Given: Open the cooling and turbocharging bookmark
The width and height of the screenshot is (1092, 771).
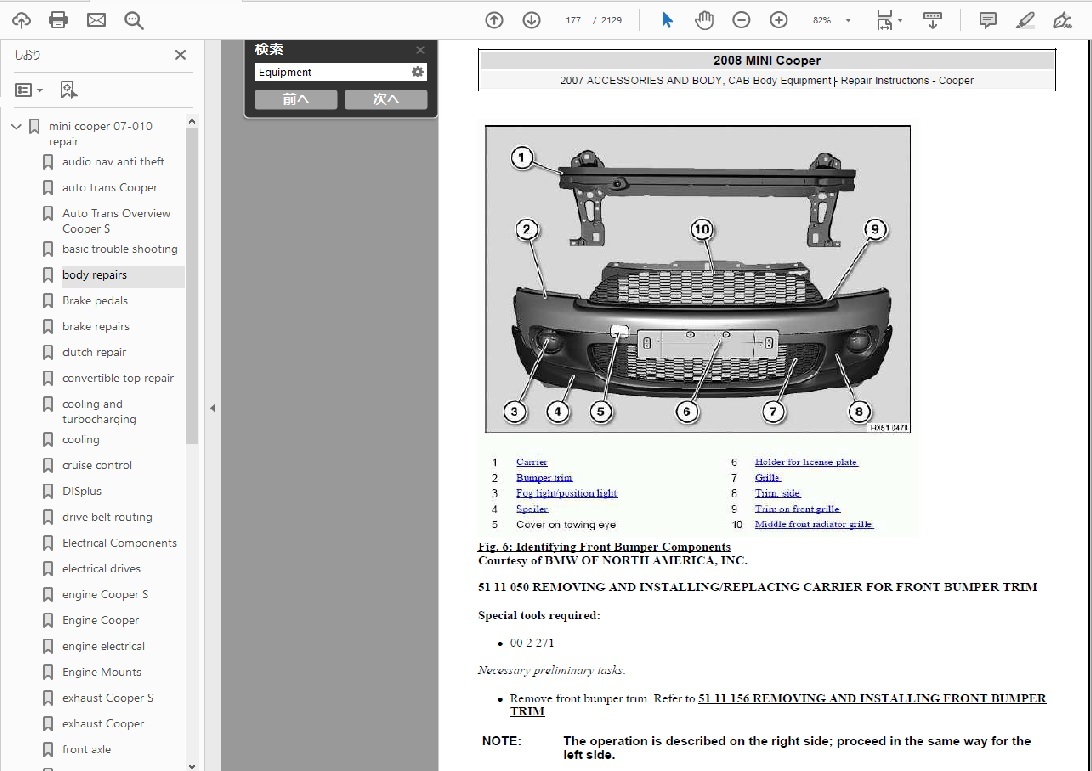Looking at the screenshot, I should (x=99, y=412).
